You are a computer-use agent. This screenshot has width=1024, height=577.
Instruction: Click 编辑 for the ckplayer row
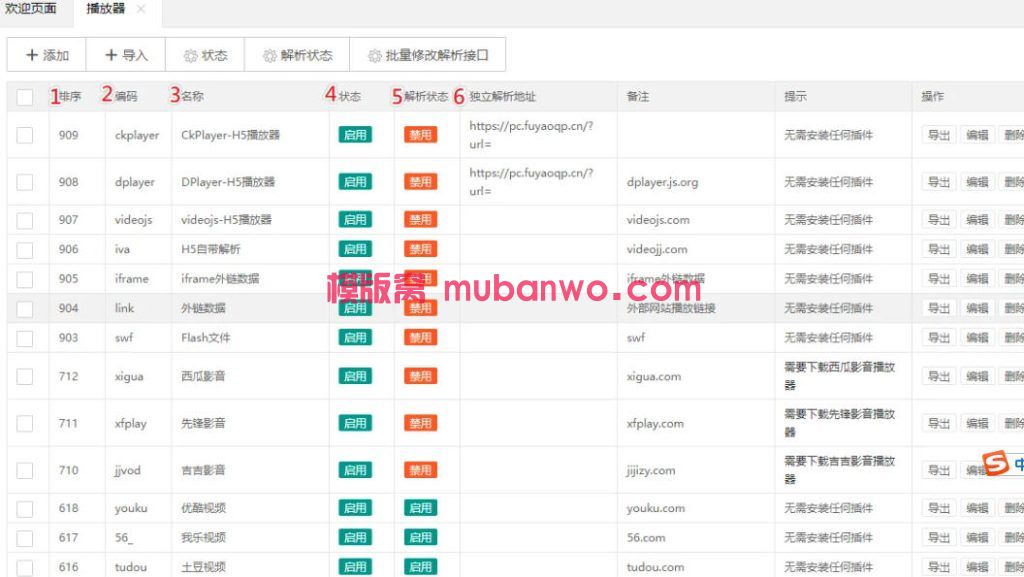point(977,135)
